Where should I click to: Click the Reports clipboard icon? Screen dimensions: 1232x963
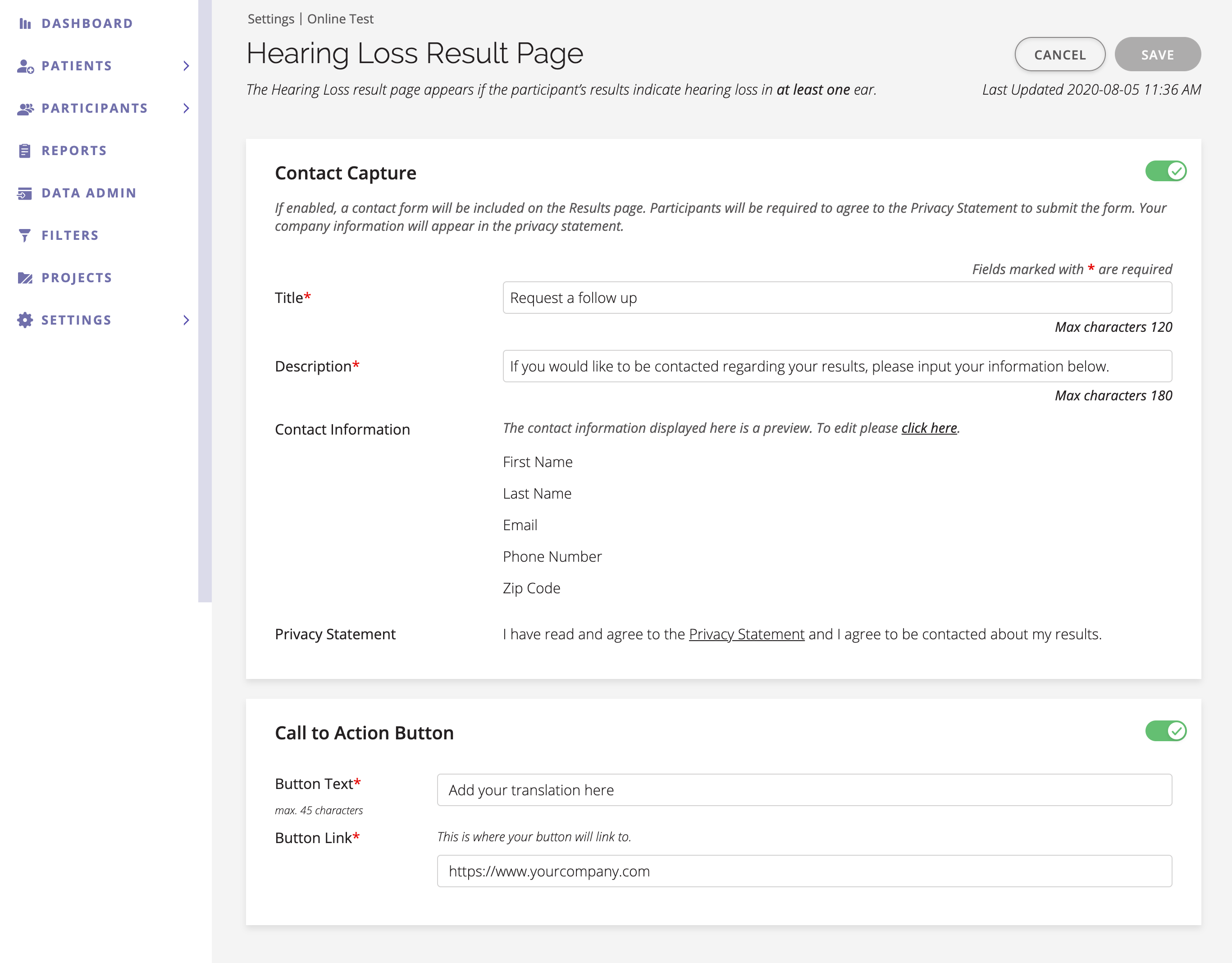(25, 151)
